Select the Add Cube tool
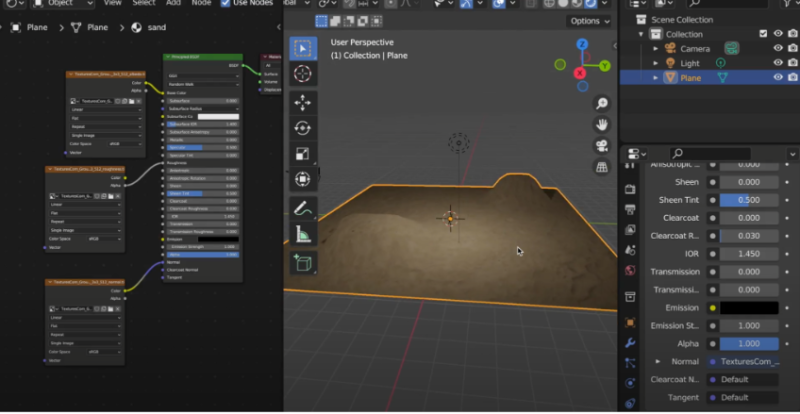This screenshot has height=414, width=800. point(303,263)
